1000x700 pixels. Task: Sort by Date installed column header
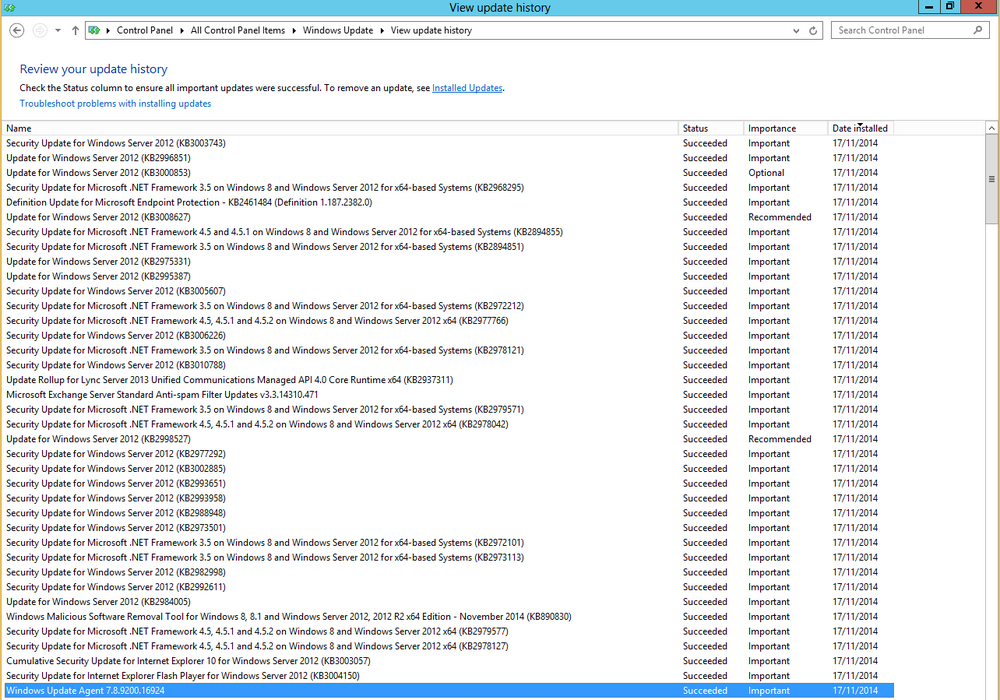pyautogui.click(x=860, y=128)
